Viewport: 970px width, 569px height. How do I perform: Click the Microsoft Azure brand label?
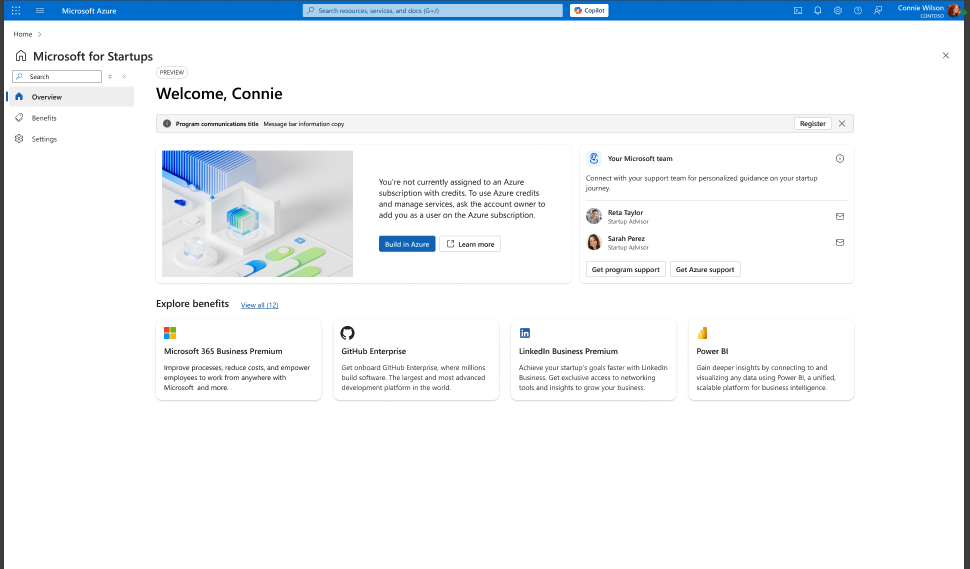tap(89, 11)
